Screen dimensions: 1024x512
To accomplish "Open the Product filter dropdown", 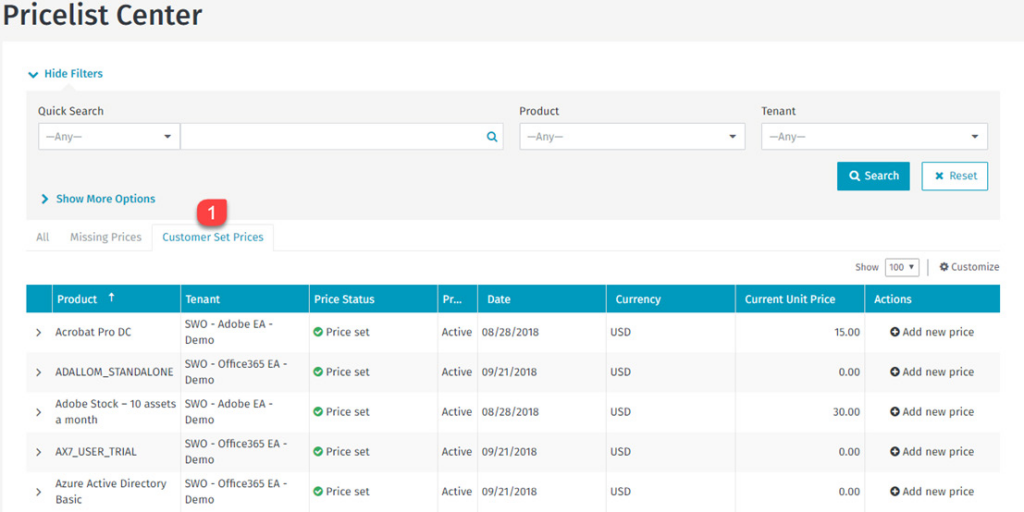I will pos(631,137).
